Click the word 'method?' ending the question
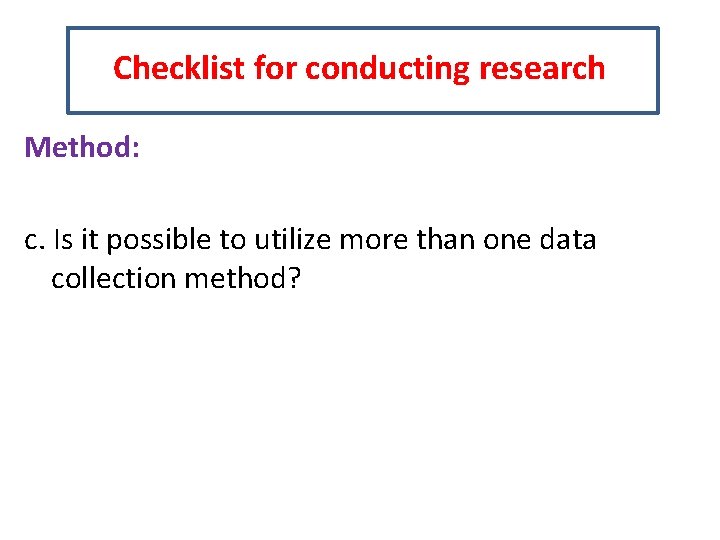This screenshot has width=720, height=540. 243,278
